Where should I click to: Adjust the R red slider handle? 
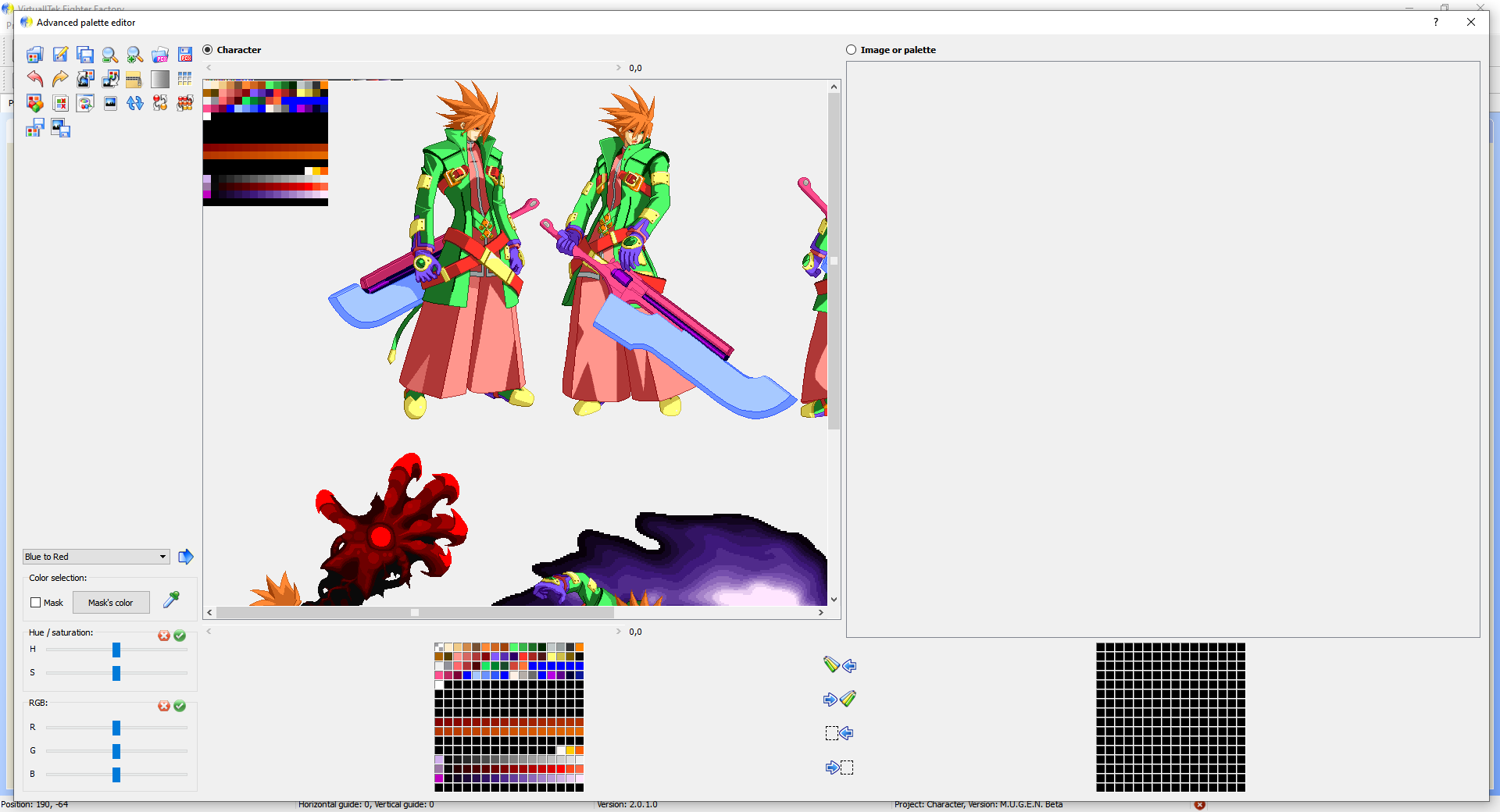[116, 728]
